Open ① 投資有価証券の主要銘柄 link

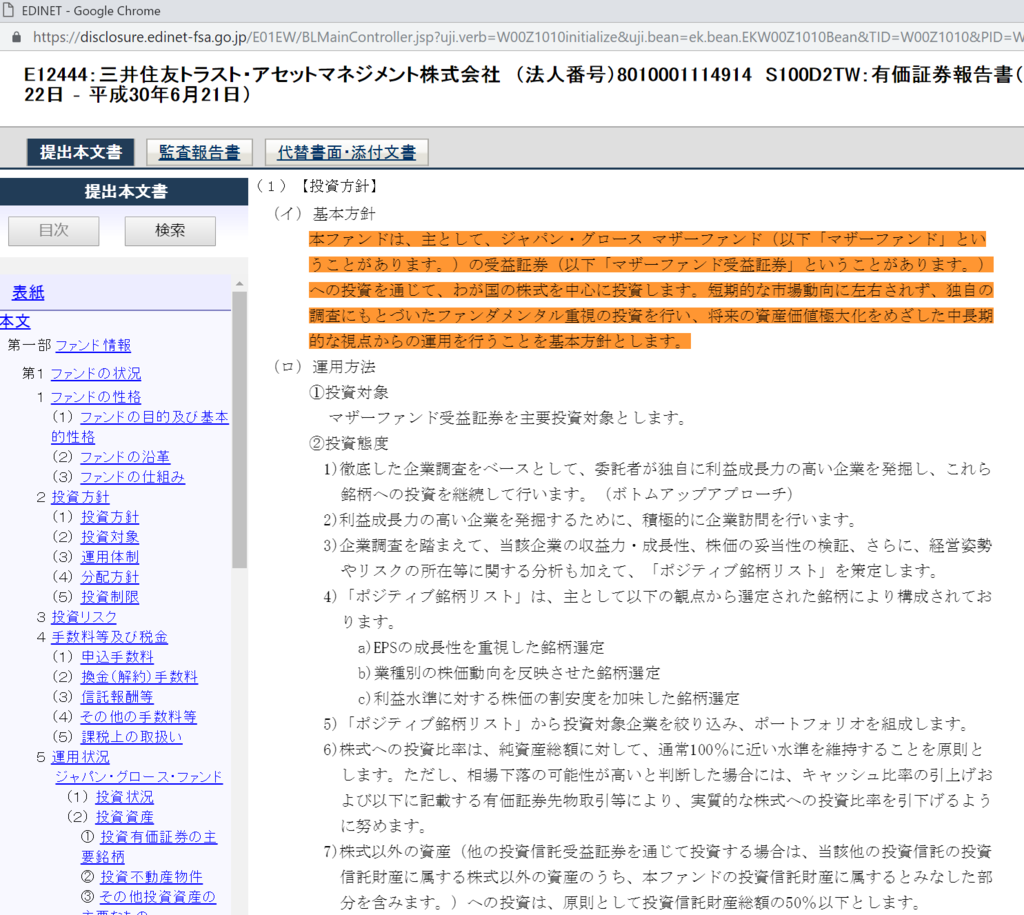(158, 837)
